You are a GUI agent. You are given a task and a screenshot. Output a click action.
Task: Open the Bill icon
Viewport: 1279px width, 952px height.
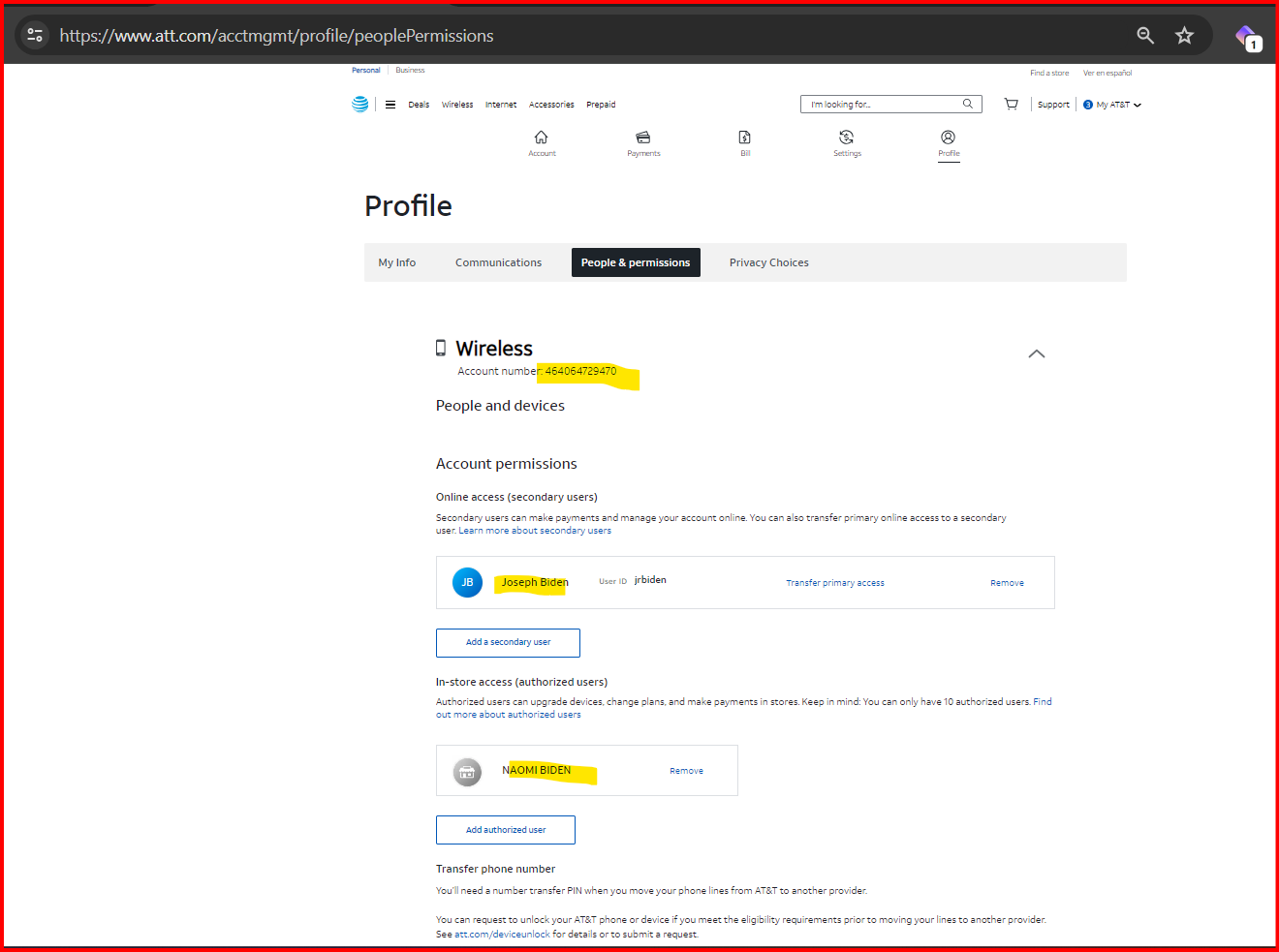[745, 138]
